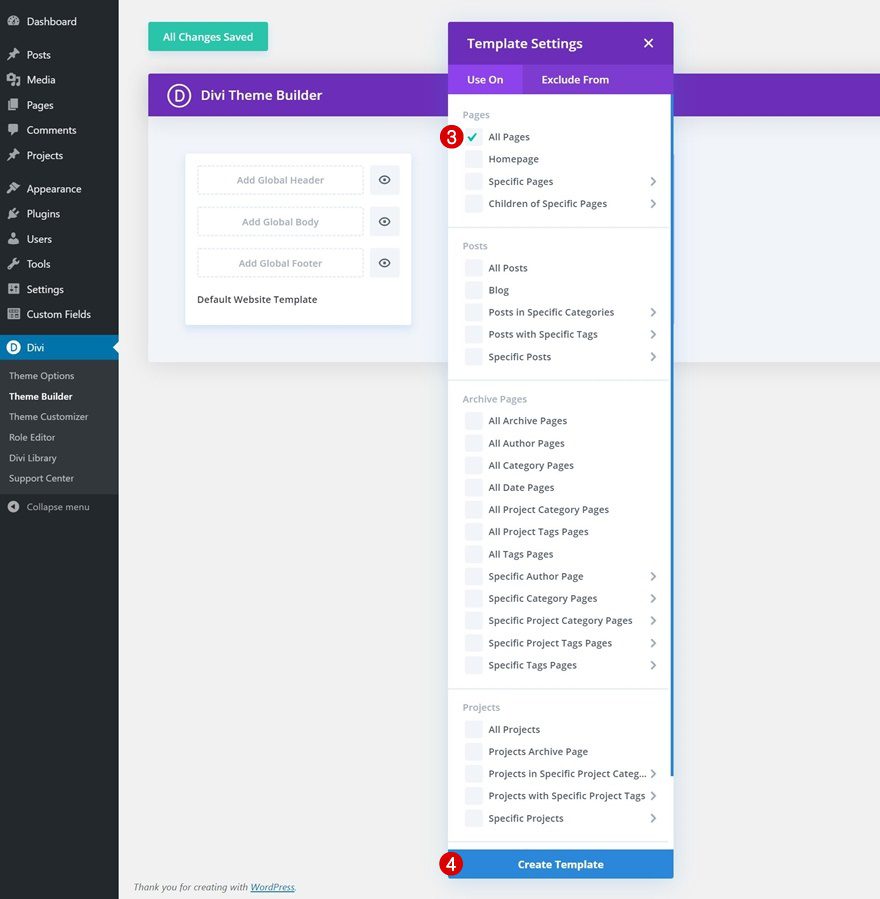Click the Appearance paintbrush icon
The width and height of the screenshot is (880, 899).
(14, 188)
